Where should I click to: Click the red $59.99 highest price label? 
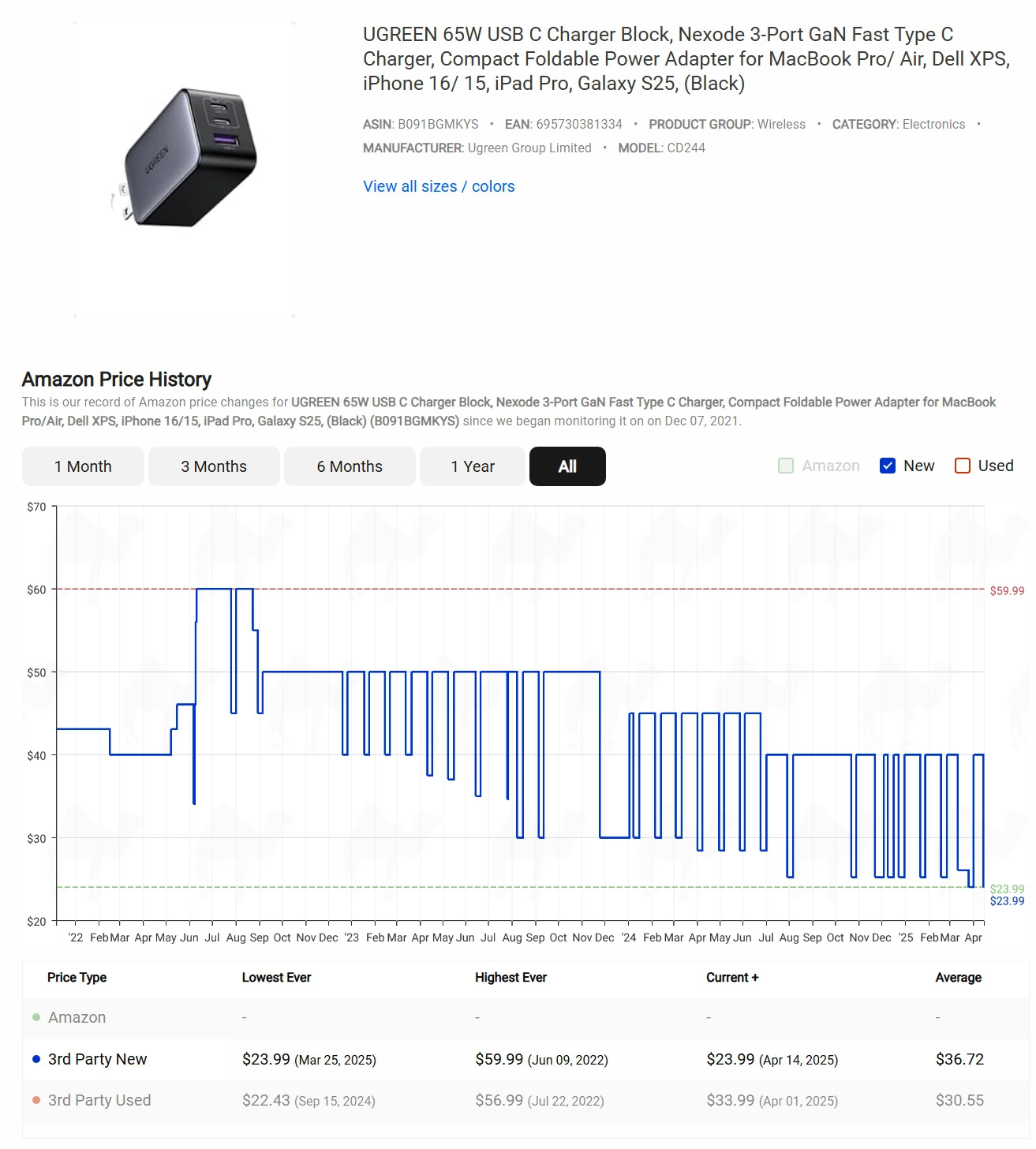click(1007, 590)
